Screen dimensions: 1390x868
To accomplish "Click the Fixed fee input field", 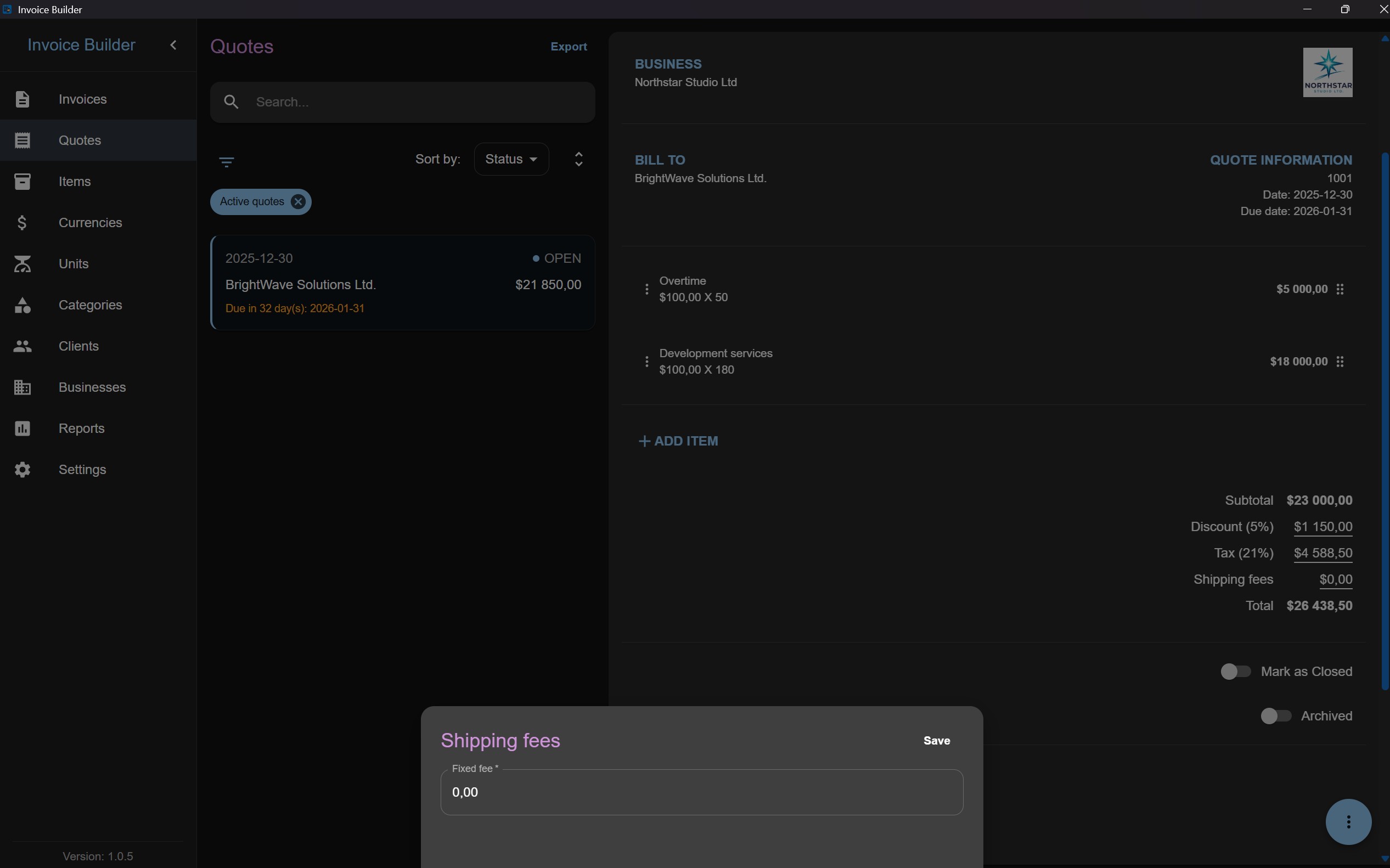I will [x=702, y=792].
